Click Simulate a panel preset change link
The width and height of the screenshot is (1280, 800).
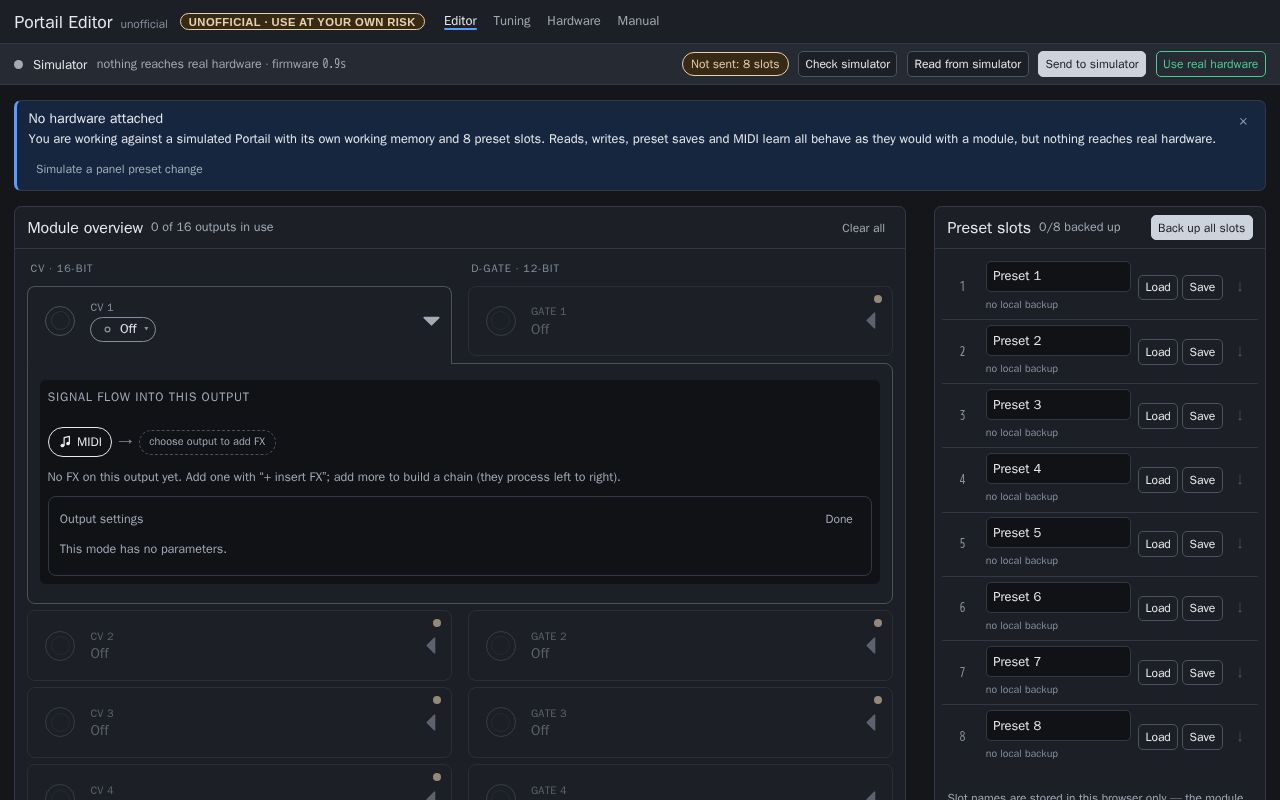119,169
